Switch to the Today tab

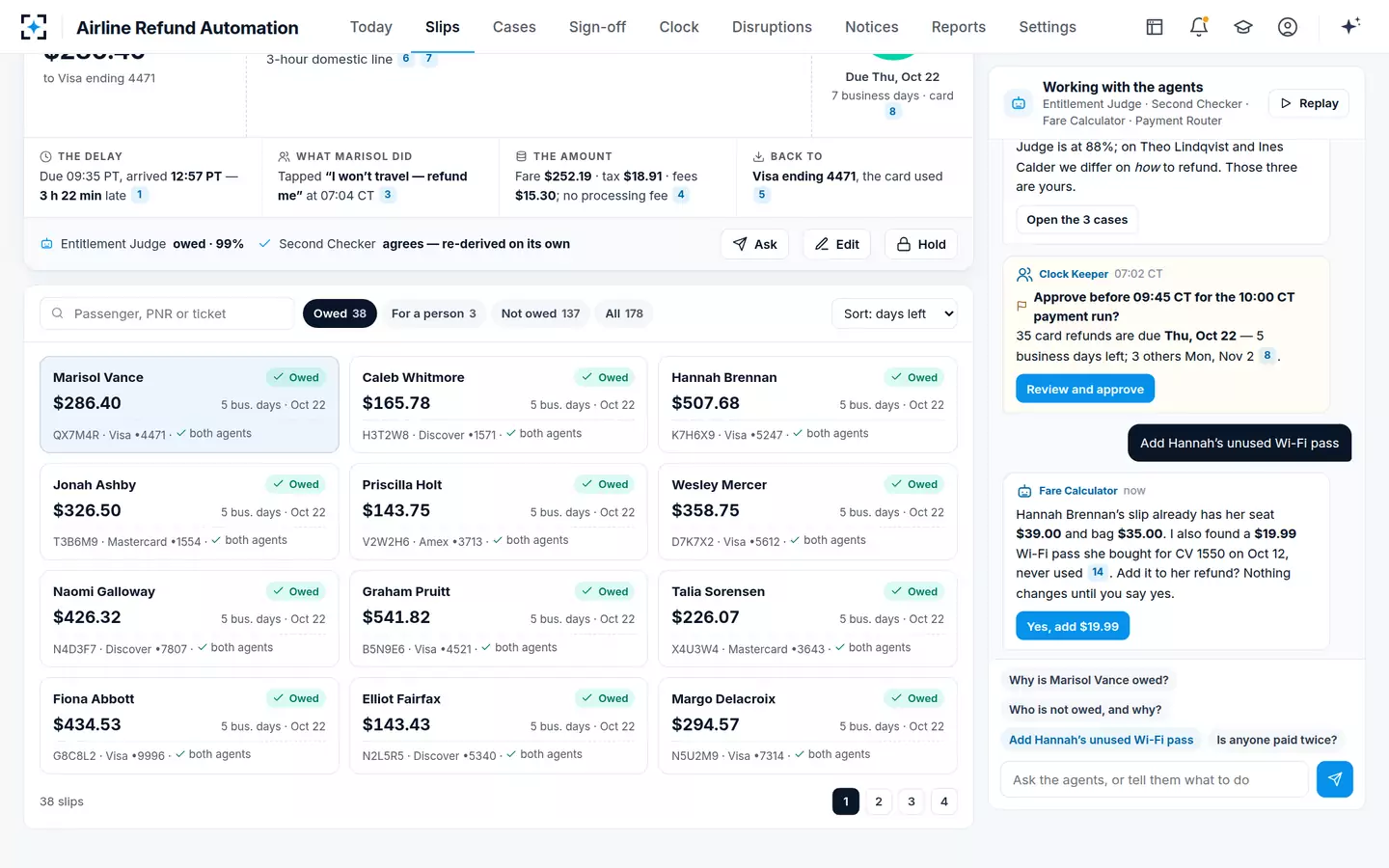point(371,27)
